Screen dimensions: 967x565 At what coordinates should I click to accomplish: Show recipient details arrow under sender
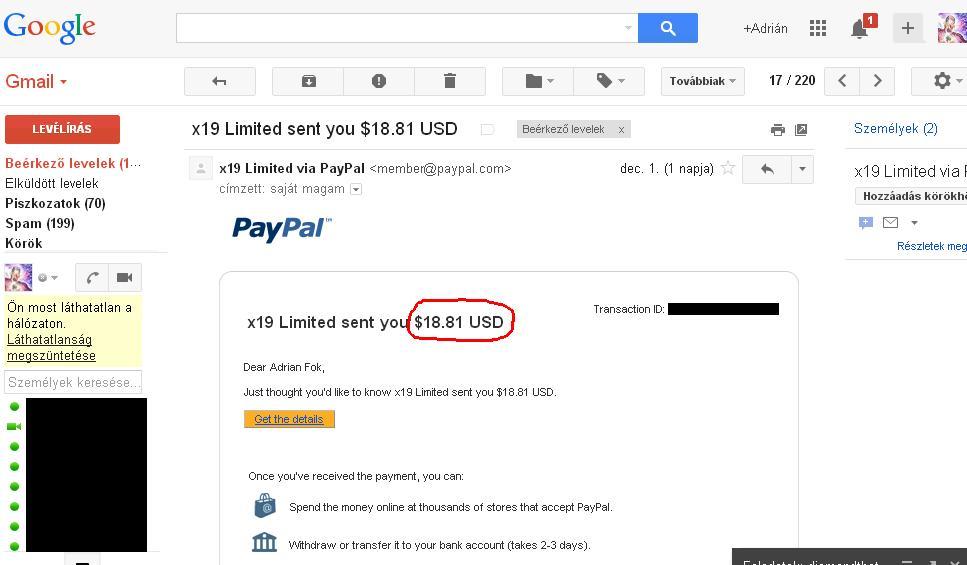point(356,189)
